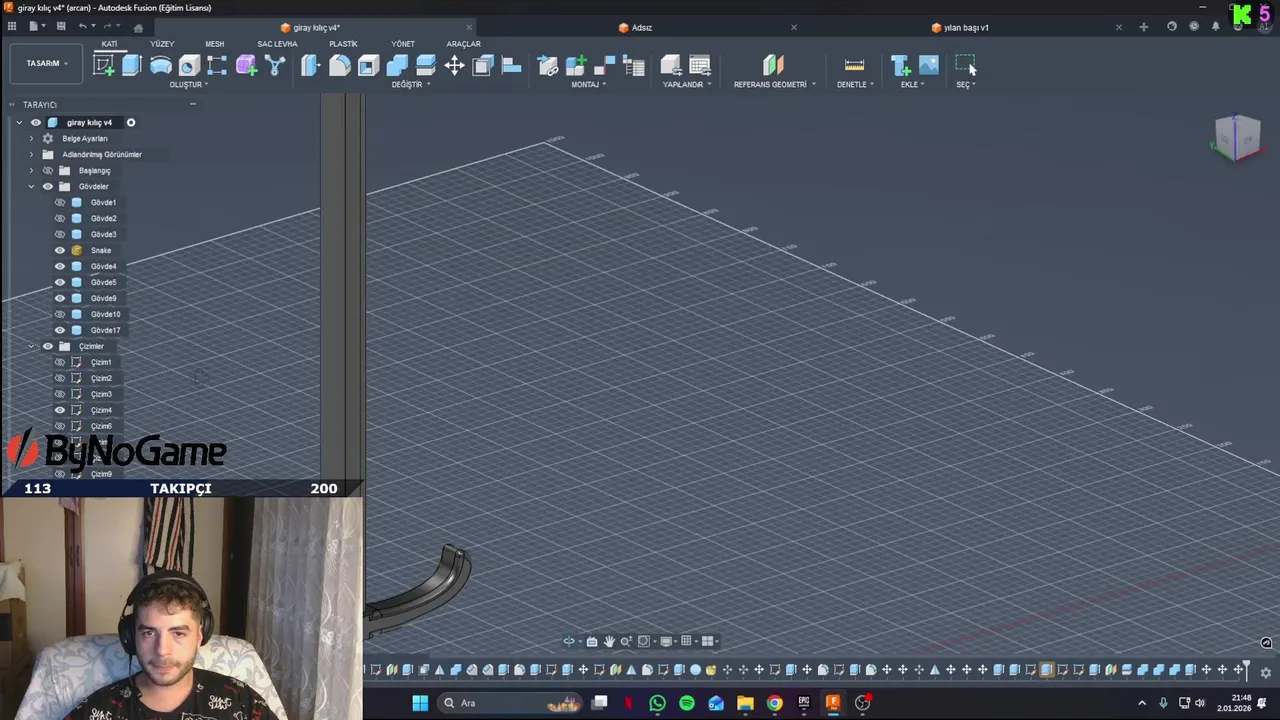The width and height of the screenshot is (1280, 720).
Task: Toggle visibility of Çizim1 sketch
Action: pyautogui.click(x=60, y=362)
